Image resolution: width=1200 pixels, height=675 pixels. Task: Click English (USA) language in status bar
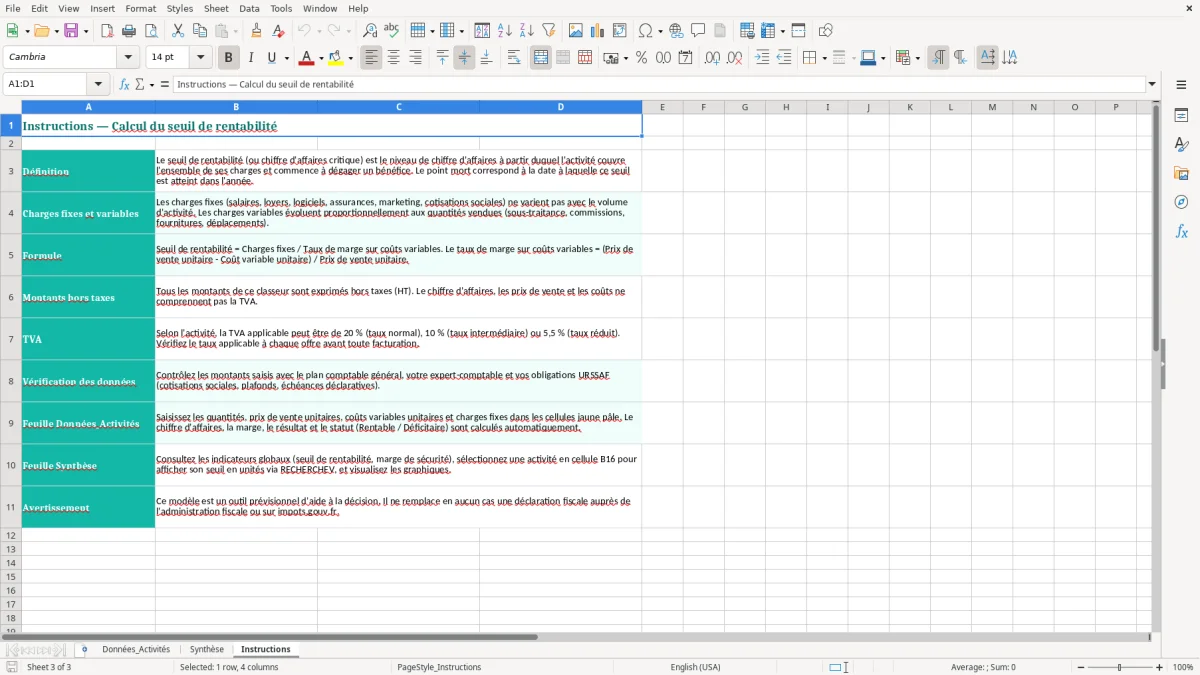(x=695, y=667)
